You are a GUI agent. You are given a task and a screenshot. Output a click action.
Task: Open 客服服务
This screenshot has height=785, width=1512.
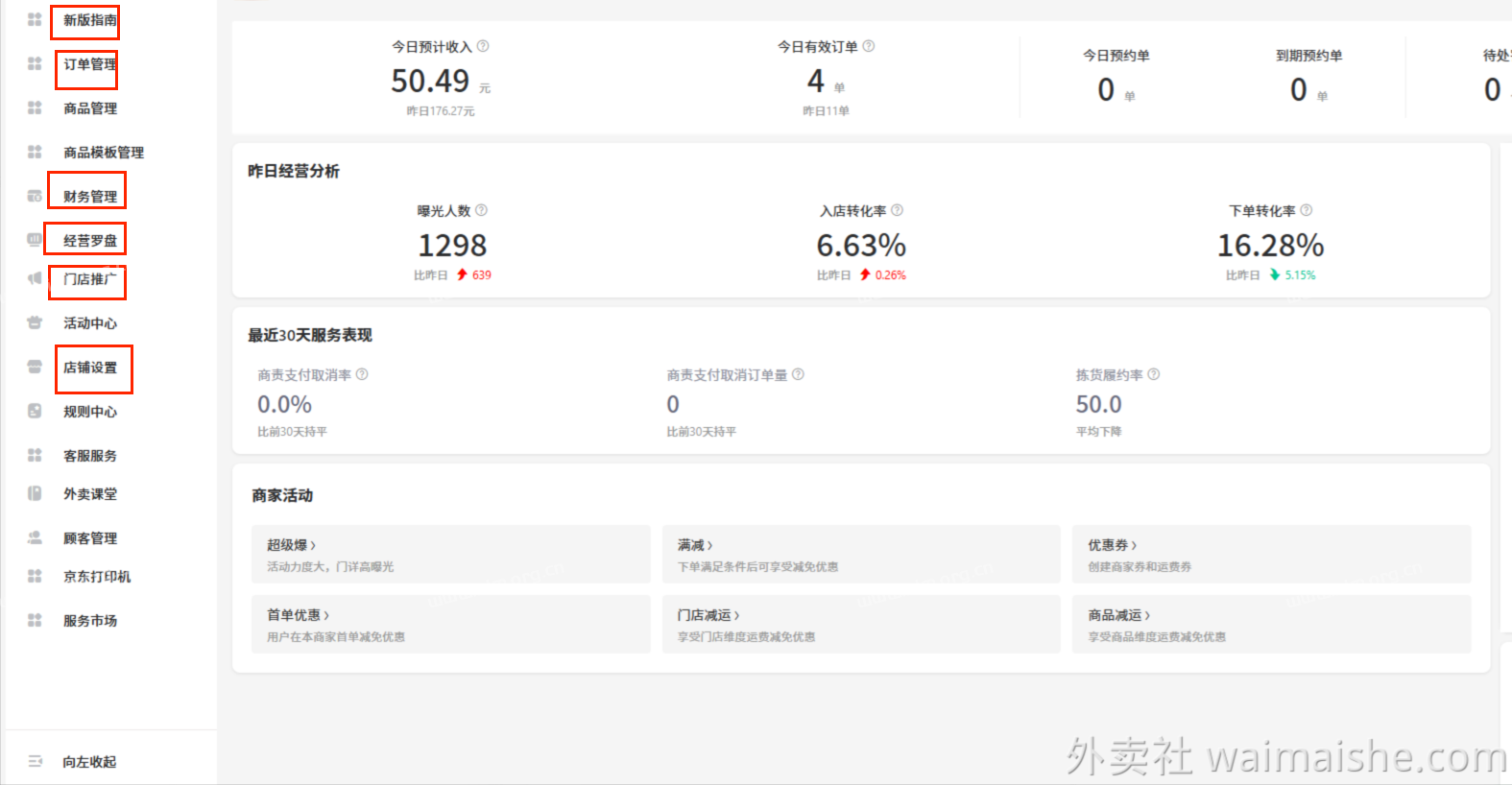[90, 456]
